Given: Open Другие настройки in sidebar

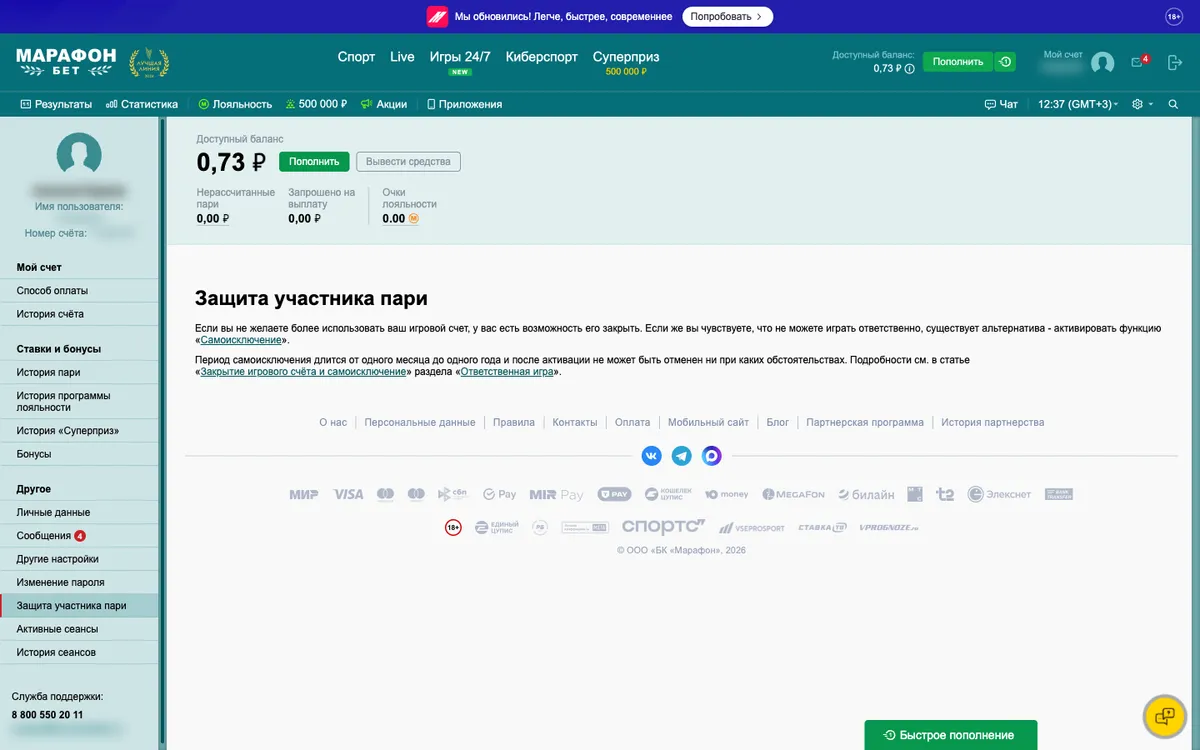Looking at the screenshot, I should (x=79, y=559).
